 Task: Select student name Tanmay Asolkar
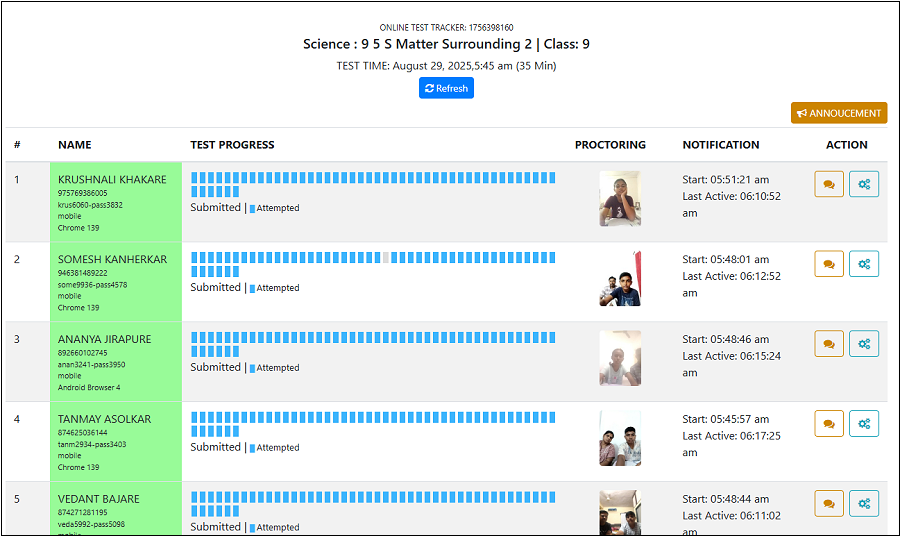click(x=104, y=419)
